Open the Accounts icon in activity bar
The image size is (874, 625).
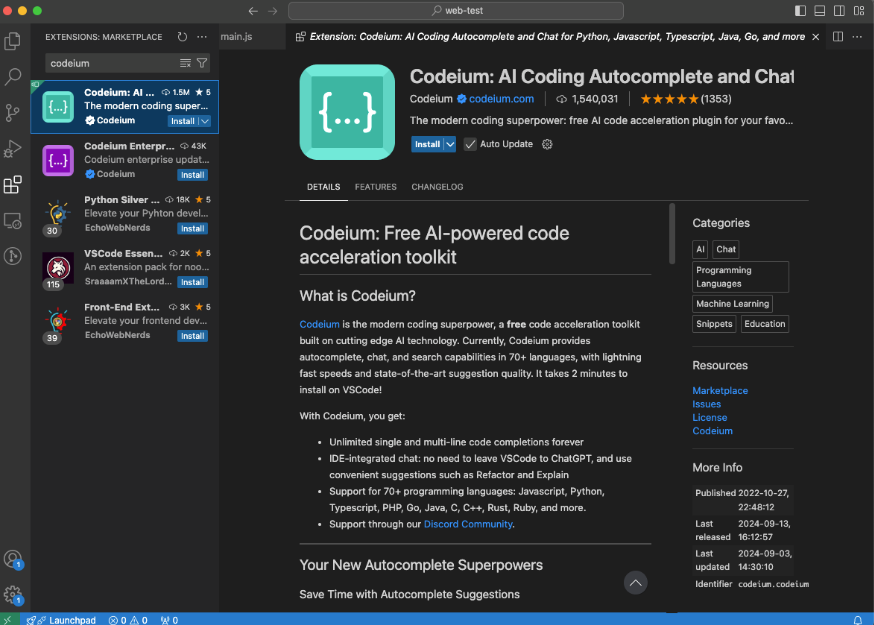(13, 559)
